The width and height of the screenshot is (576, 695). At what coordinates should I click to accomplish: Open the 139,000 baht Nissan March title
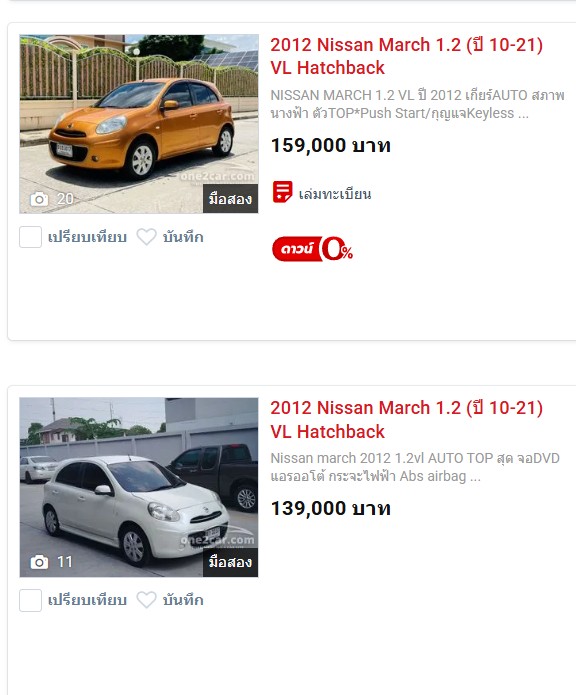click(x=406, y=419)
